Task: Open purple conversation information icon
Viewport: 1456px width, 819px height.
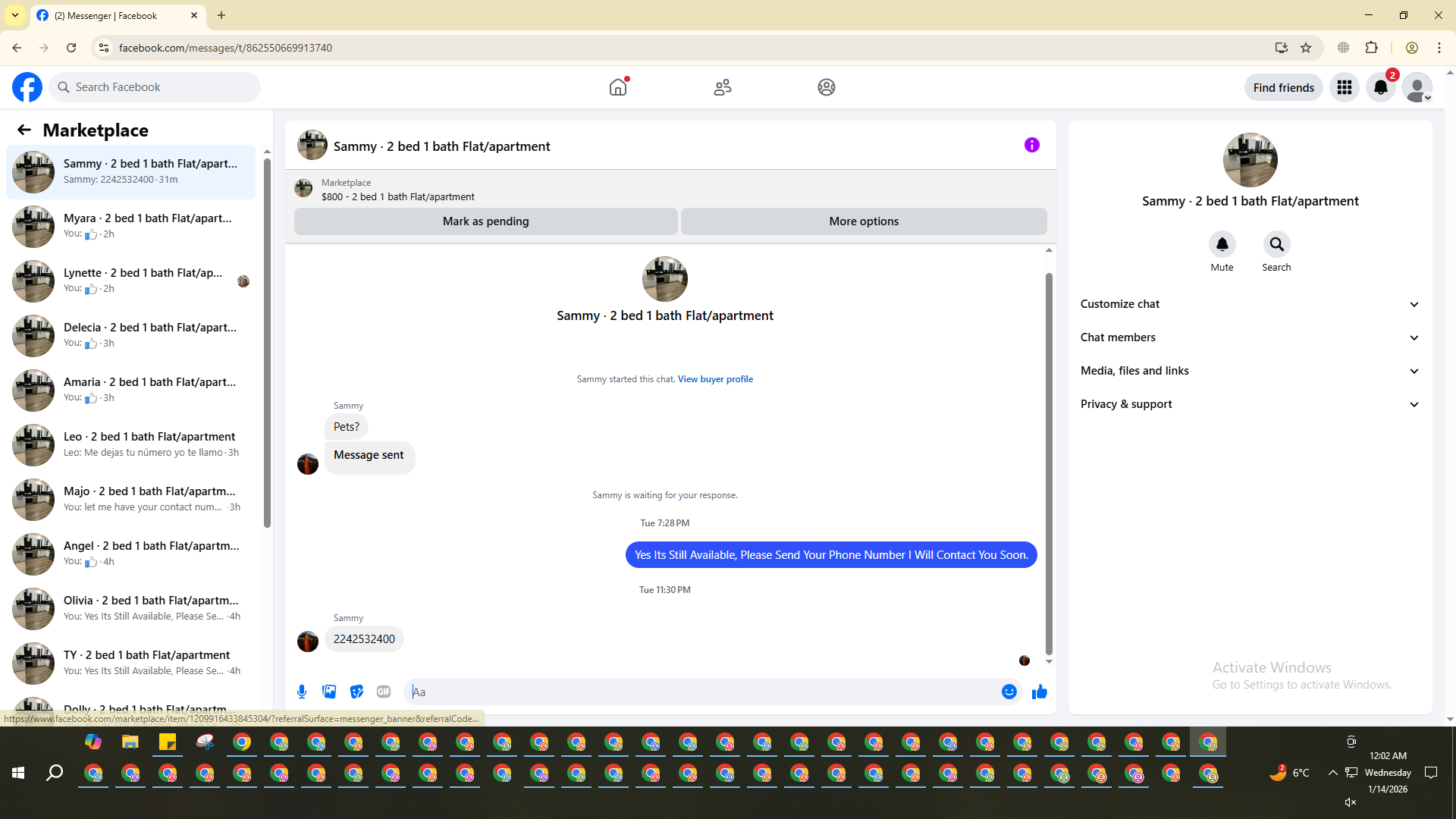Action: pyautogui.click(x=1031, y=145)
